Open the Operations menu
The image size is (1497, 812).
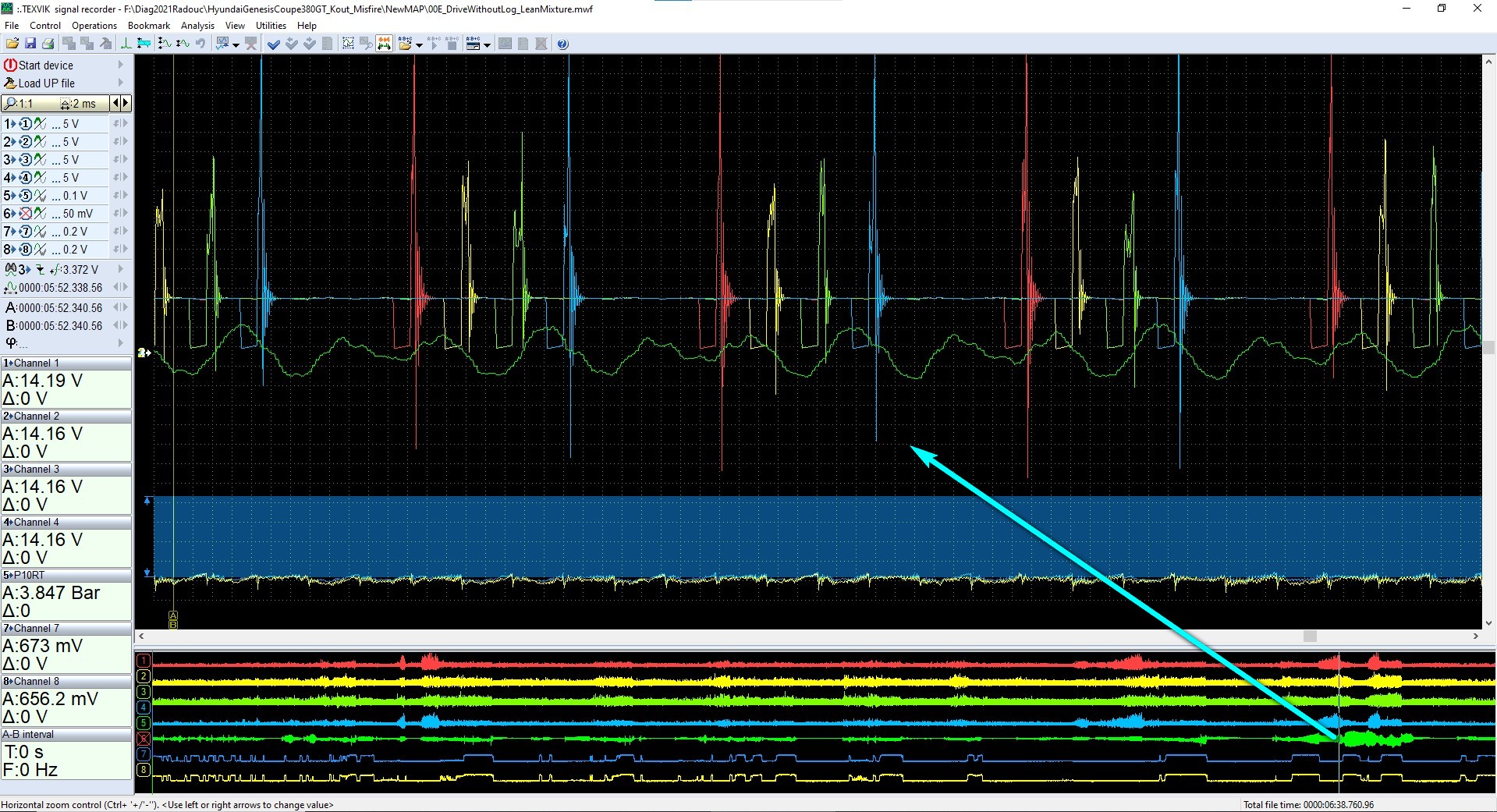[x=94, y=26]
